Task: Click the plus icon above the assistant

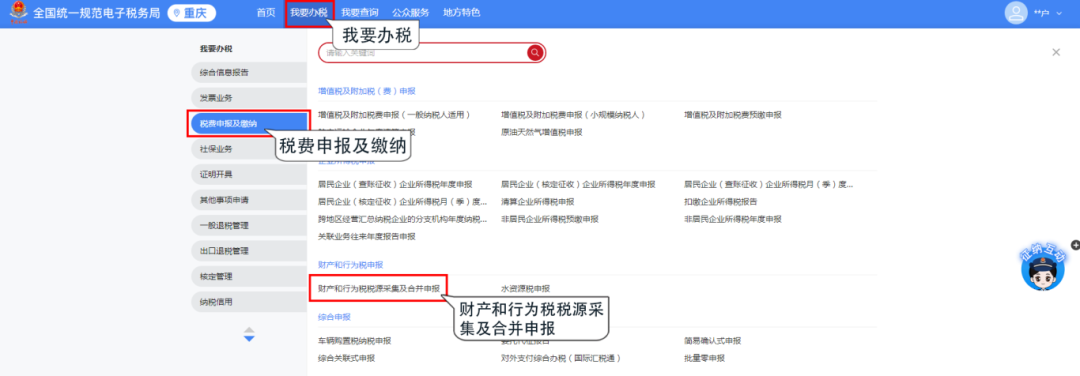Action: coord(1075,244)
